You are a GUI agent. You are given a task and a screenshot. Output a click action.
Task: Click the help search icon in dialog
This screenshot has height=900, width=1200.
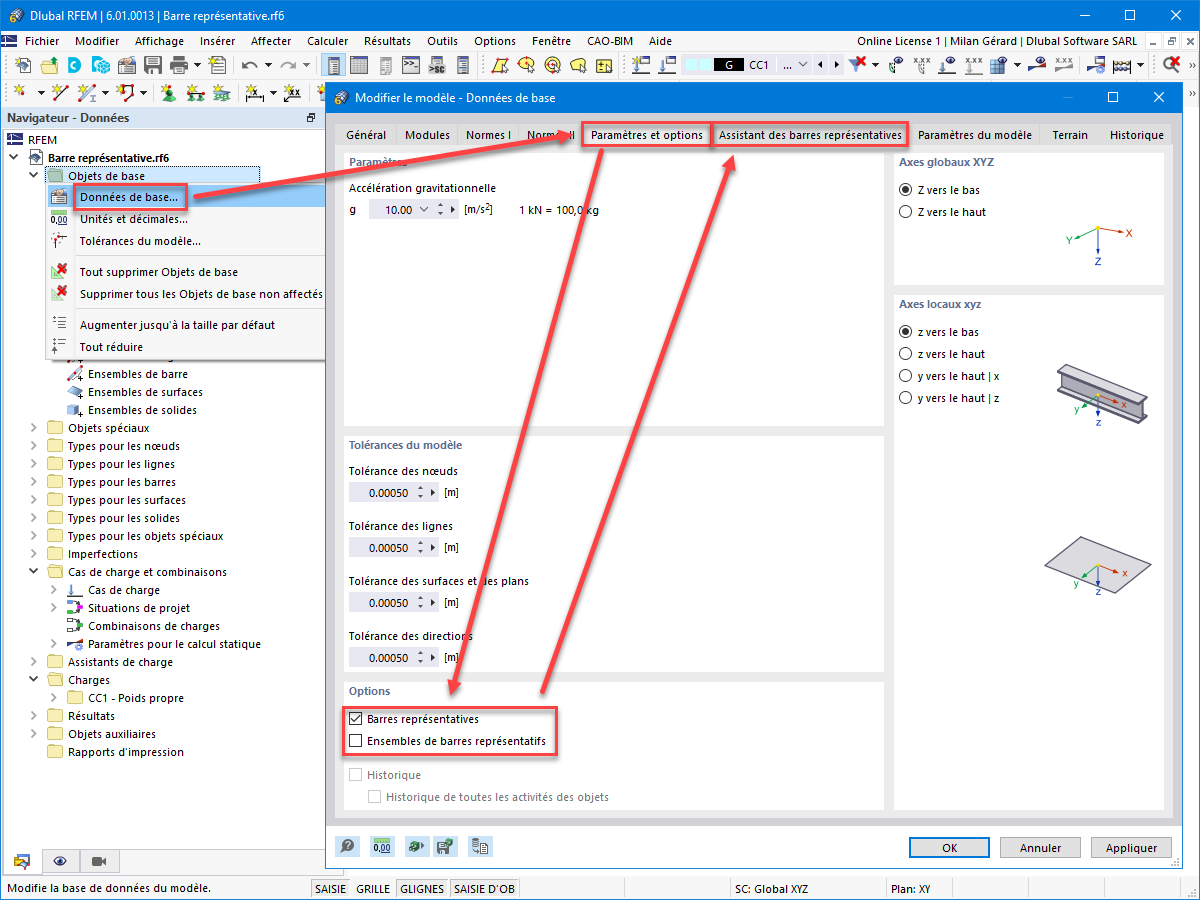347,846
